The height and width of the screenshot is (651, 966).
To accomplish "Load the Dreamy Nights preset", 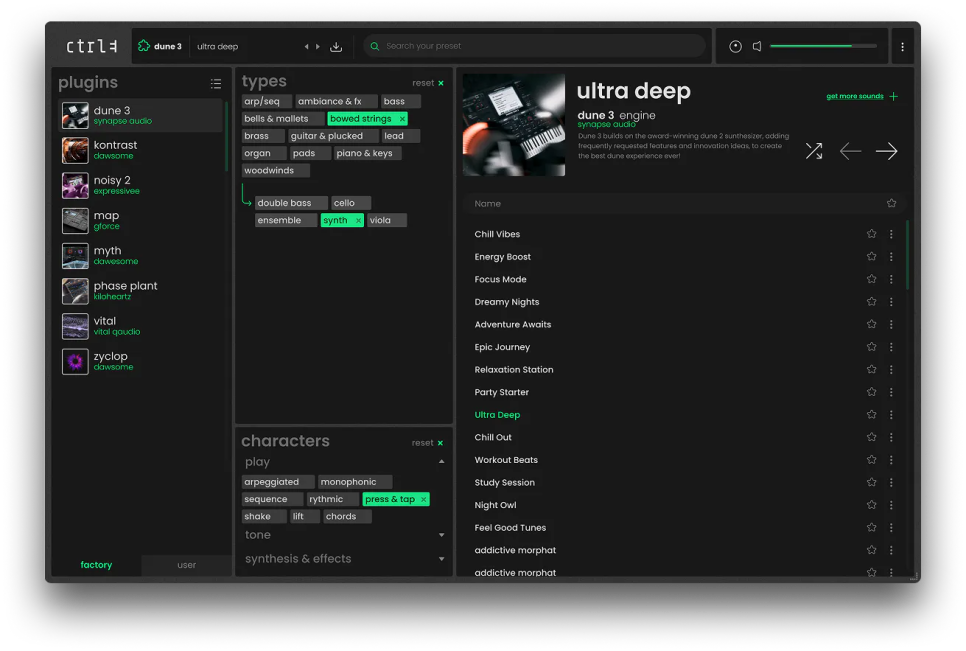I will [x=506, y=302].
